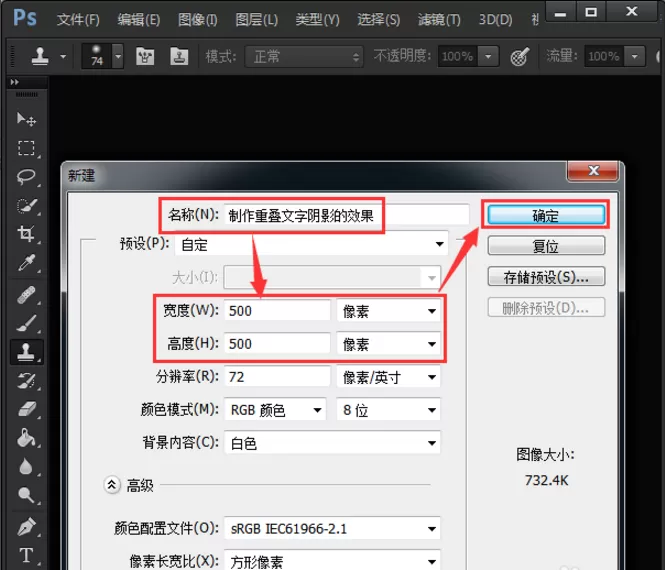Close the 新建 dialog
The width and height of the screenshot is (665, 570).
point(593,170)
